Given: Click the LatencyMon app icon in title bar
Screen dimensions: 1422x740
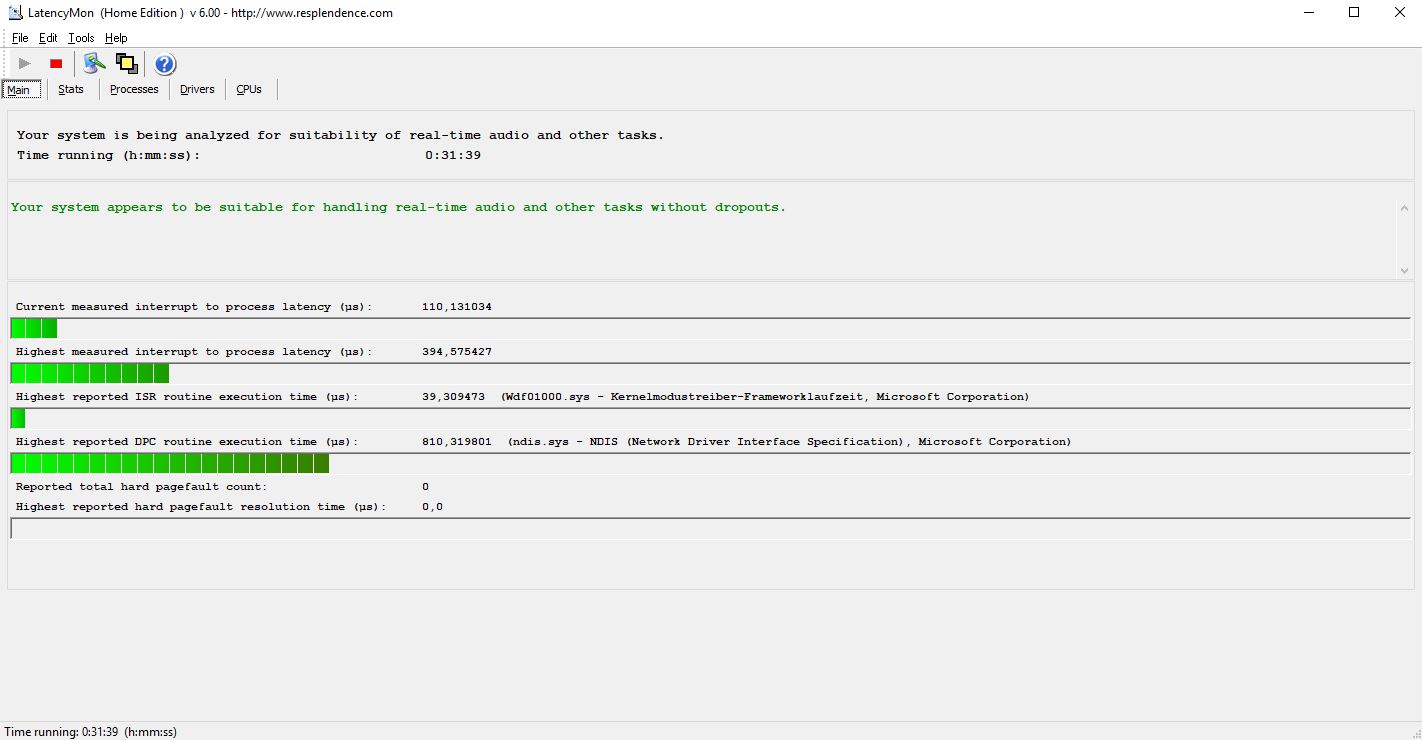Looking at the screenshot, I should (x=16, y=13).
